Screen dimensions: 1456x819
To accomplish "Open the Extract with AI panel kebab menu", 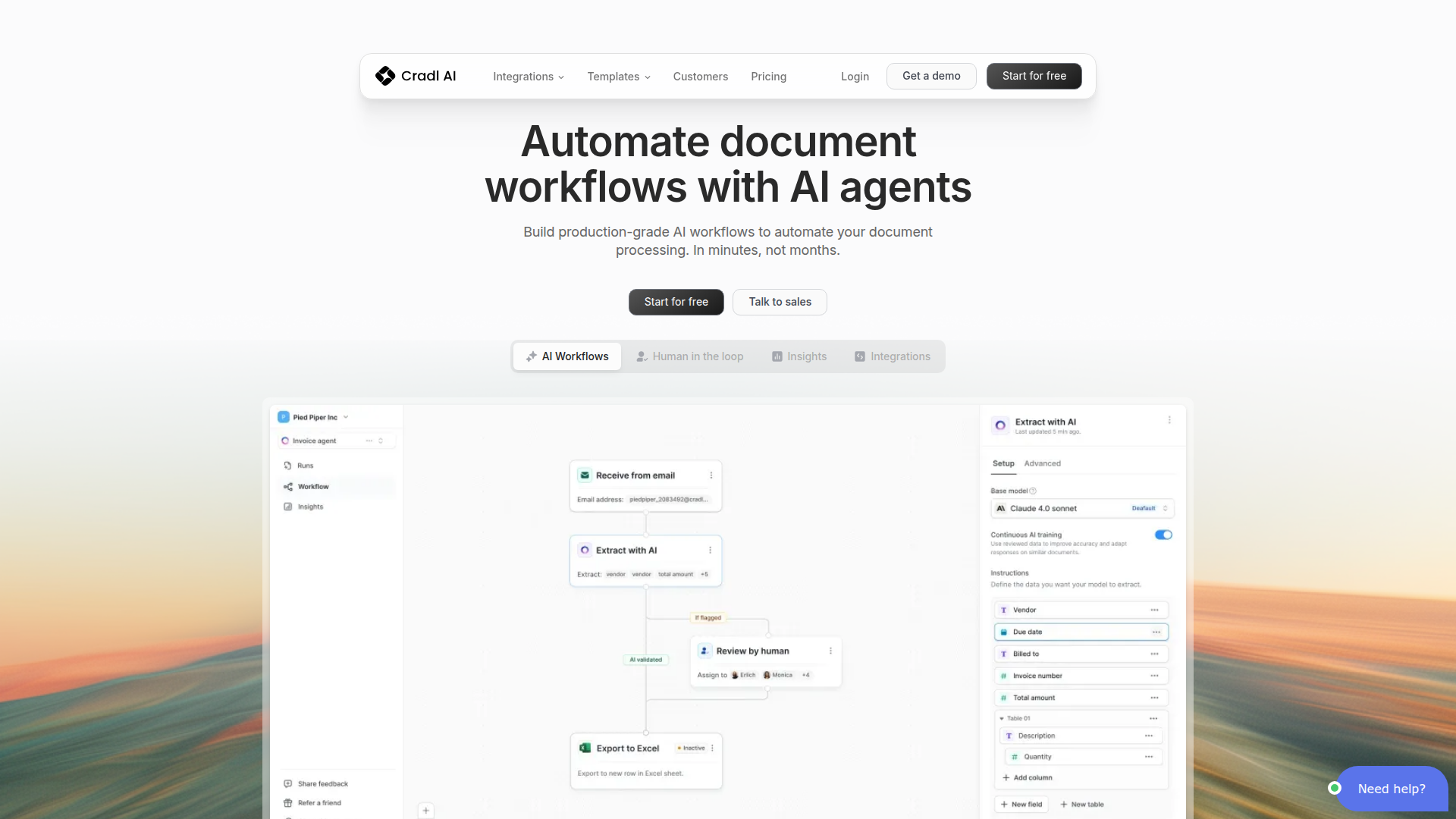I will [x=1169, y=420].
